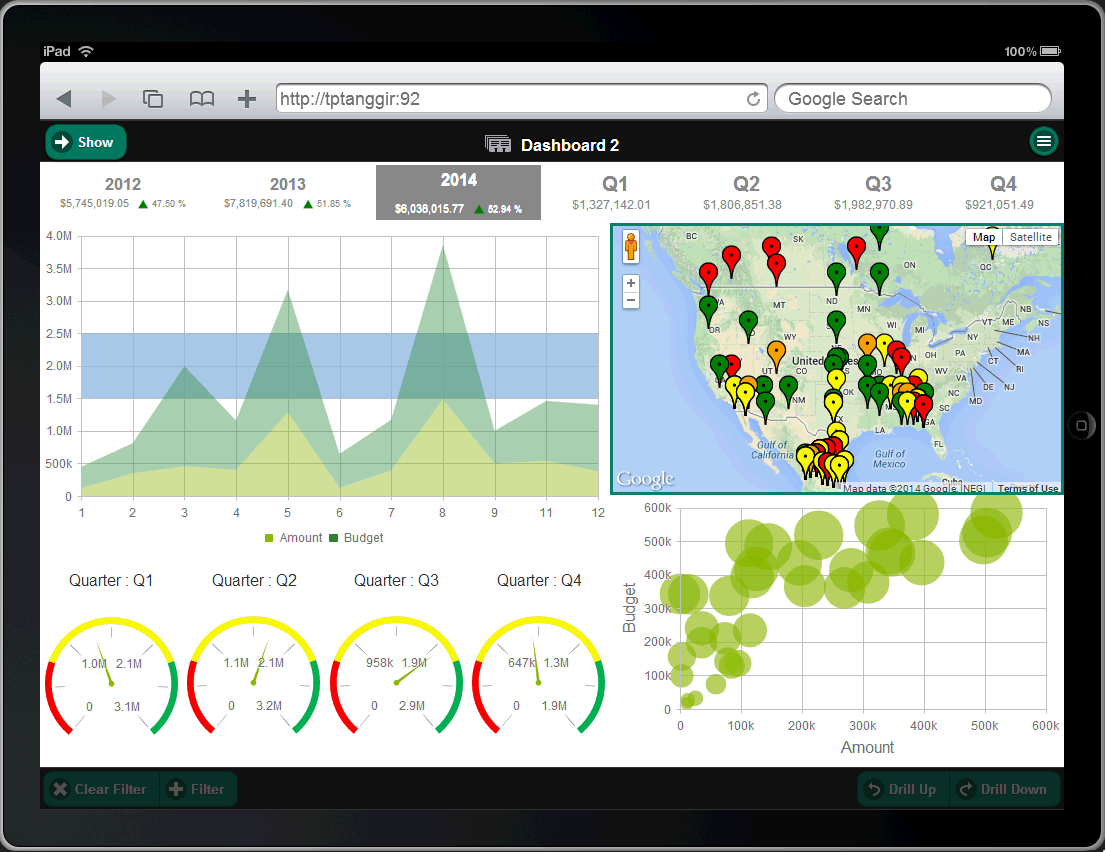Tap the browser back arrow

pos(64,99)
